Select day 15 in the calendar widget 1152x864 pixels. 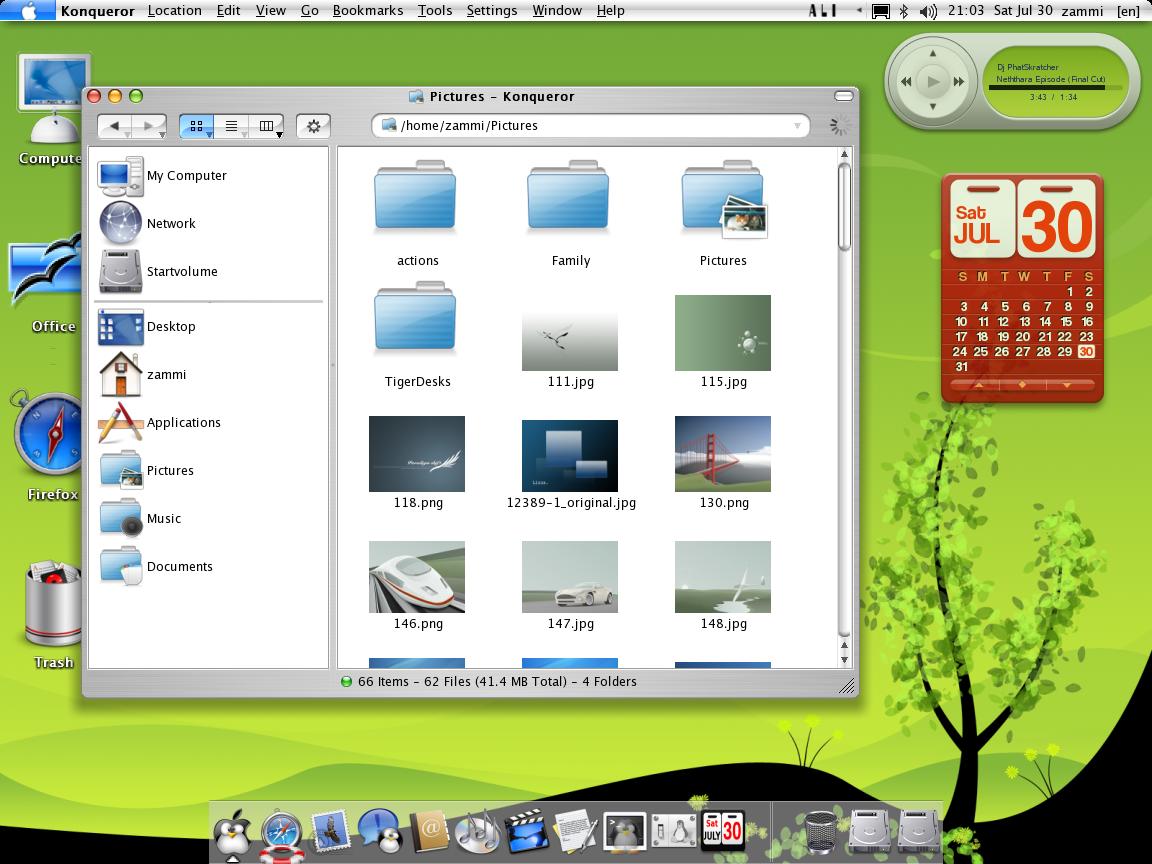1066,322
